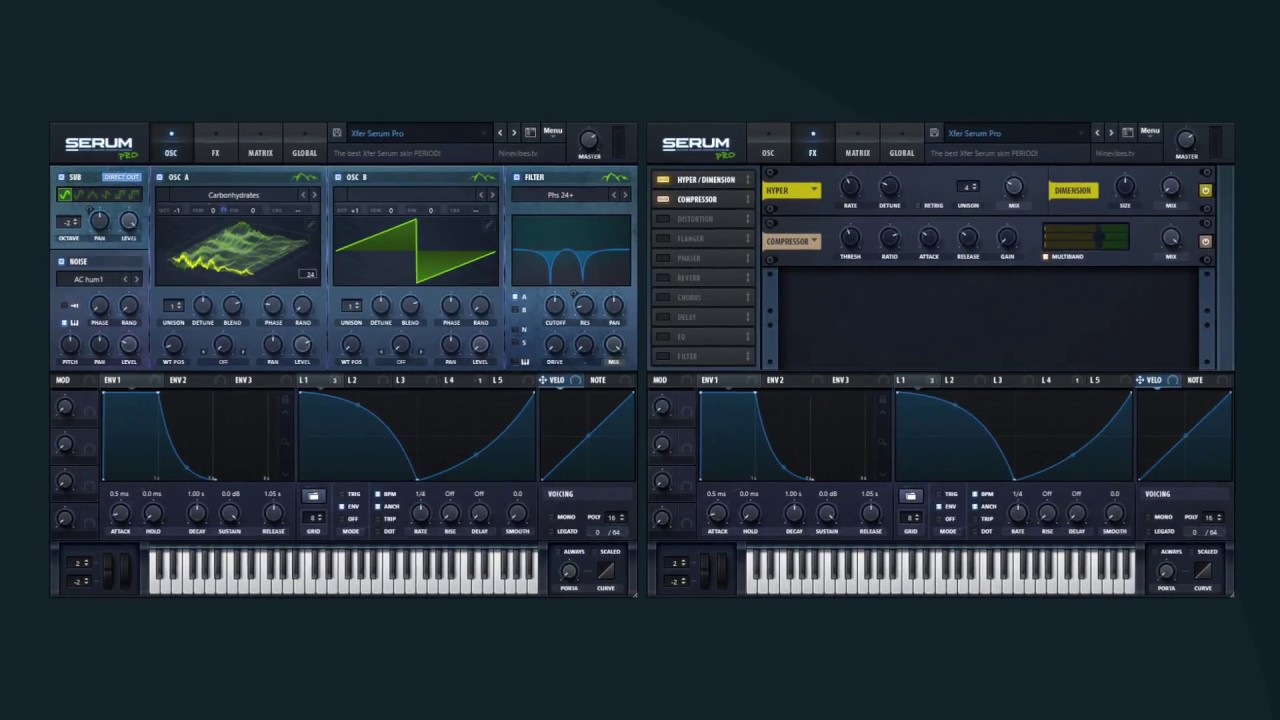Toggle the FILTER enable box
The height and width of the screenshot is (720, 1280).
pos(516,177)
